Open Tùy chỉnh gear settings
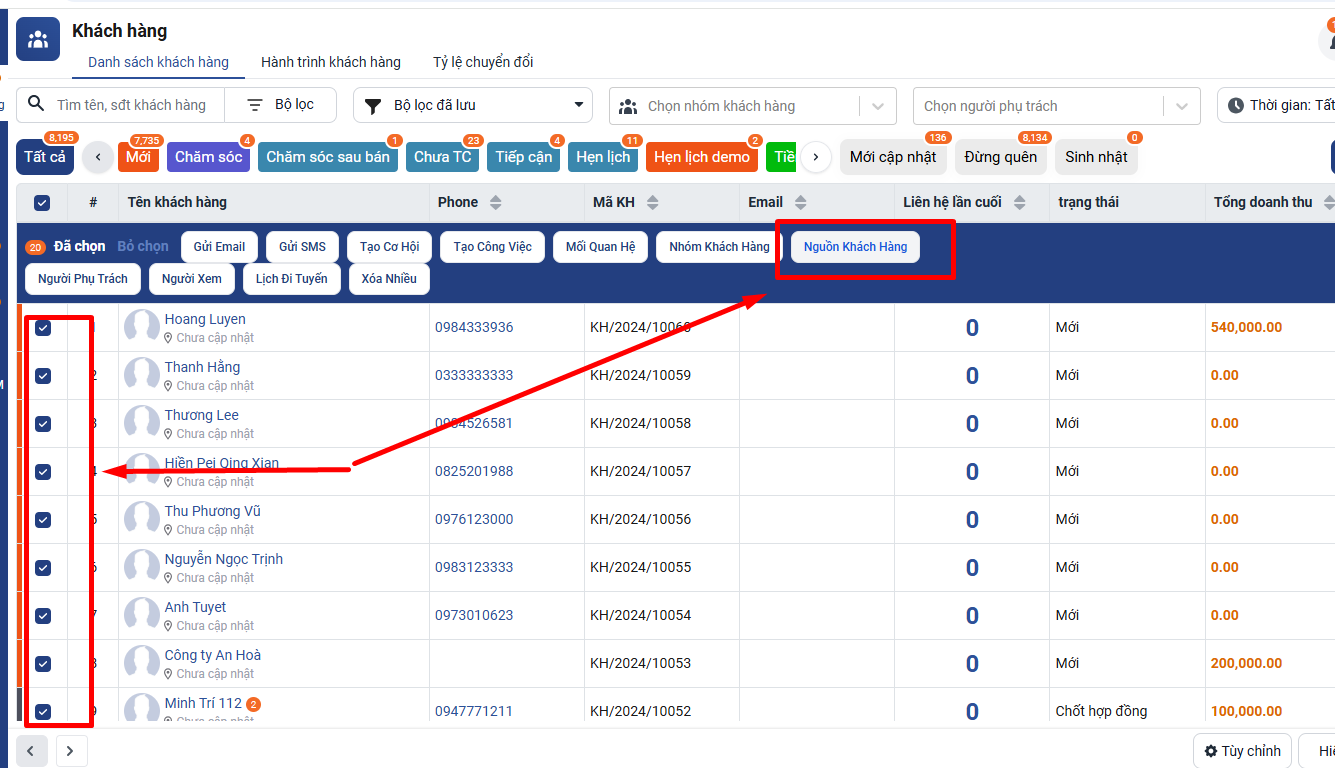1335x768 pixels. tap(1211, 751)
